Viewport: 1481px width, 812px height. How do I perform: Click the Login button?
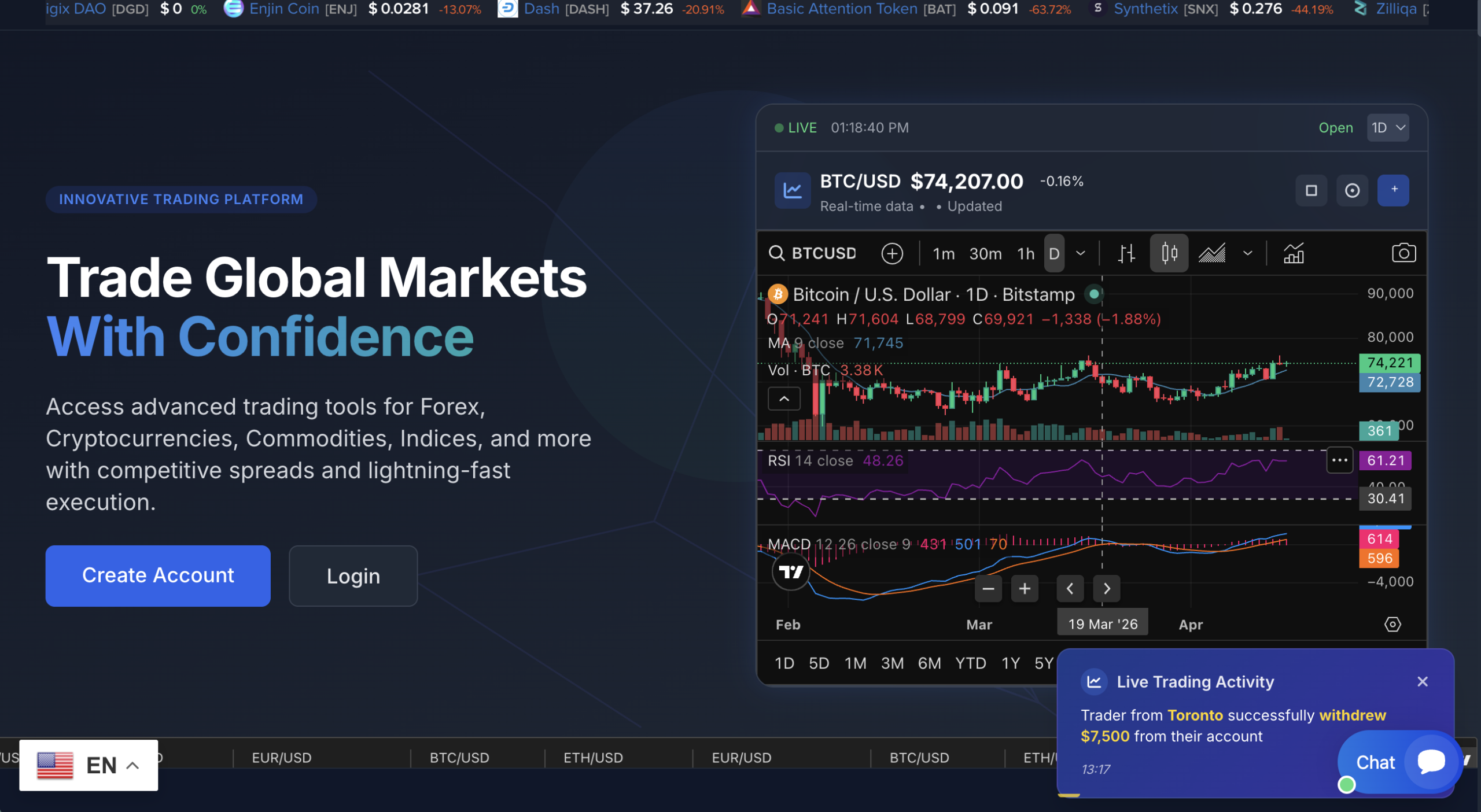pos(353,576)
